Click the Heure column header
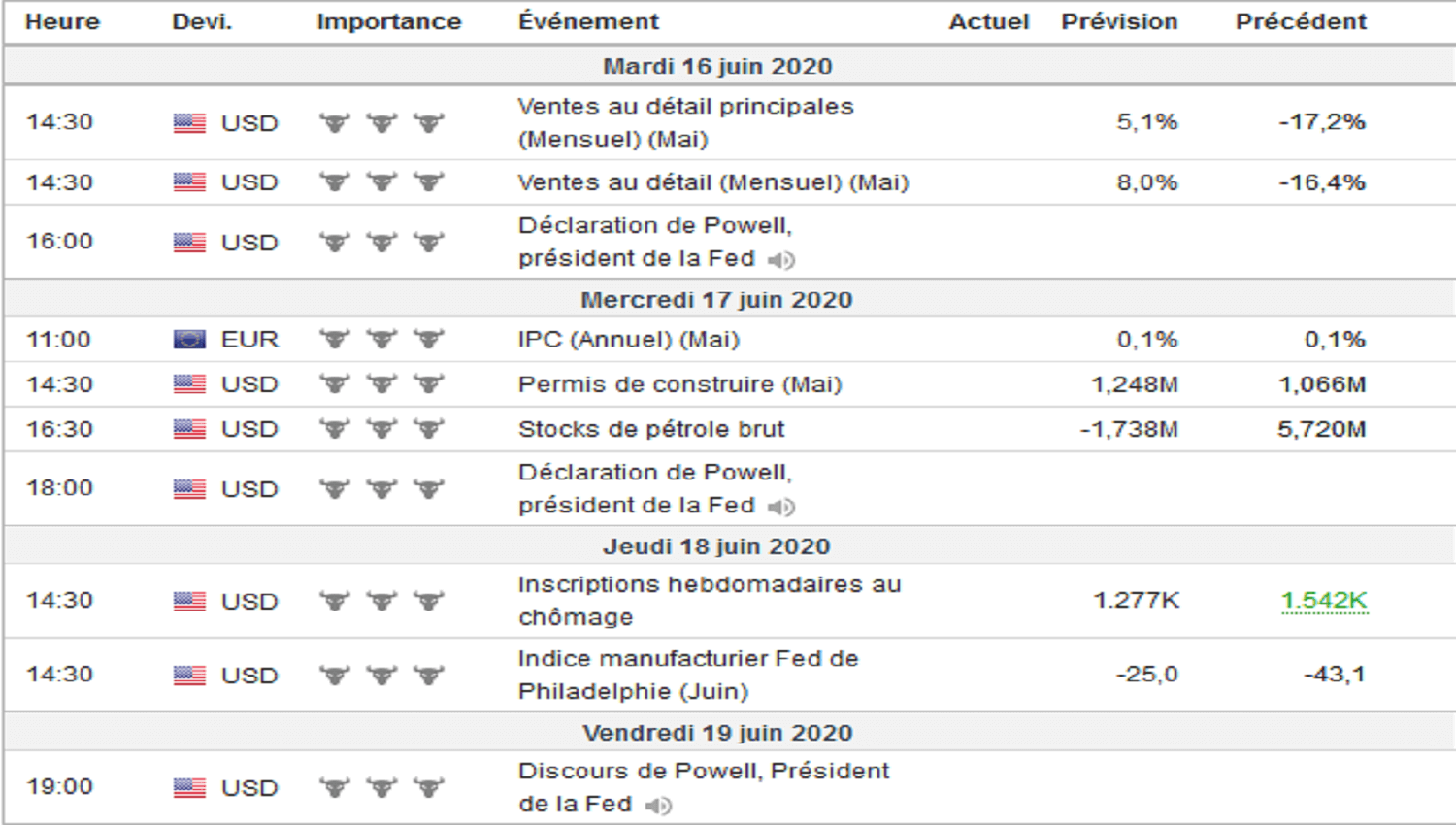Viewport: 1456px width, 825px height. click(x=62, y=21)
